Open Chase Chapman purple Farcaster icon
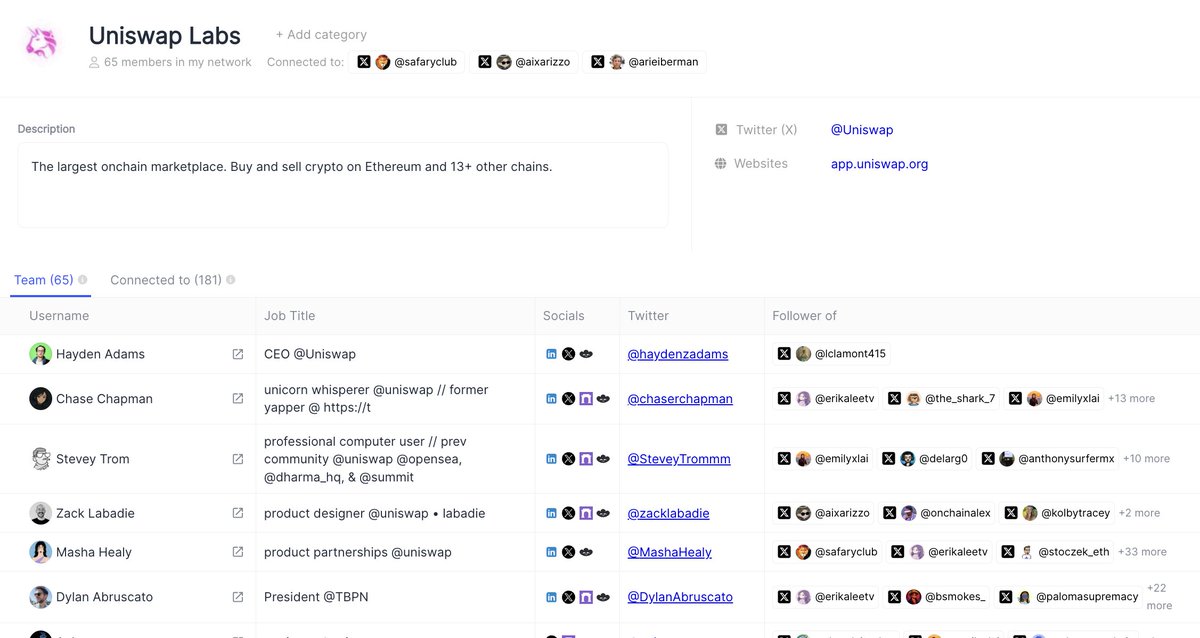Screen dimensions: 1200x638 click(x=586, y=398)
